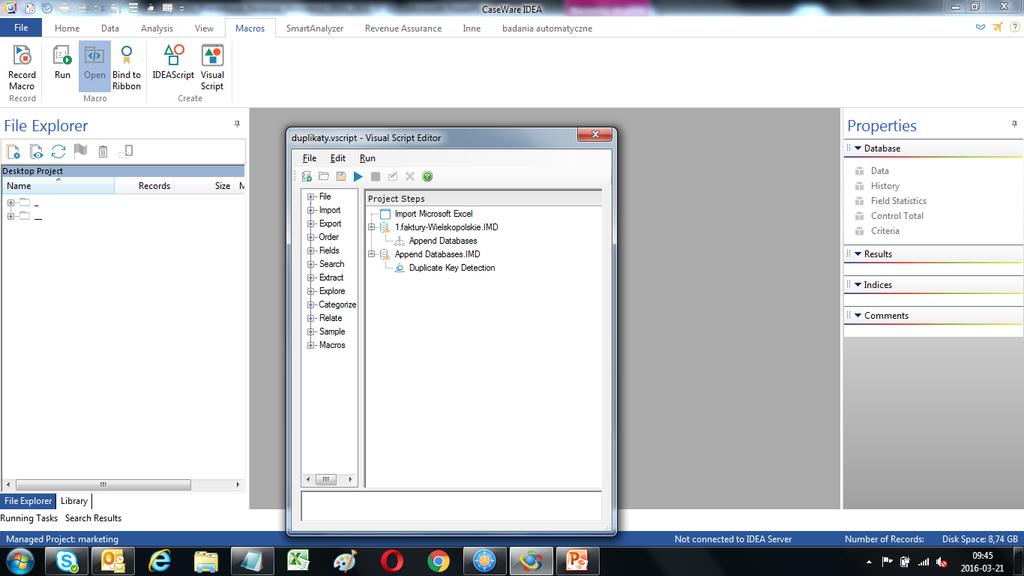The image size is (1024, 576).
Task: Collapse the Append Databases.IMD step node
Action: [x=372, y=254]
